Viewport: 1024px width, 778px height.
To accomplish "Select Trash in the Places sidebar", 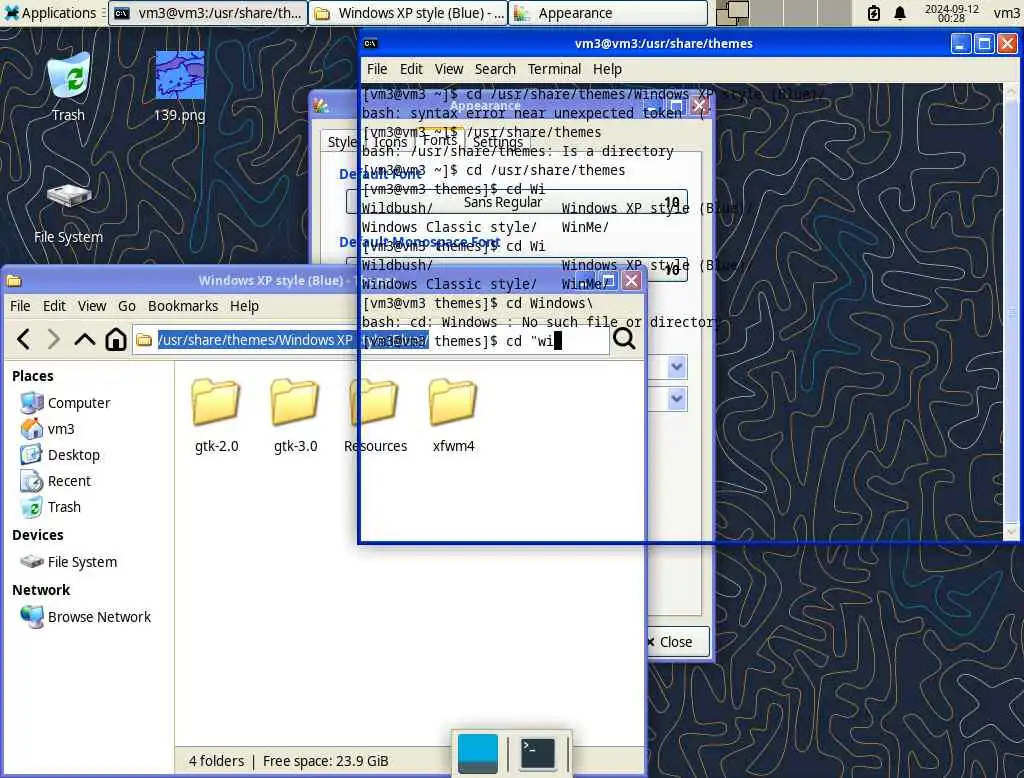I will [51, 507].
